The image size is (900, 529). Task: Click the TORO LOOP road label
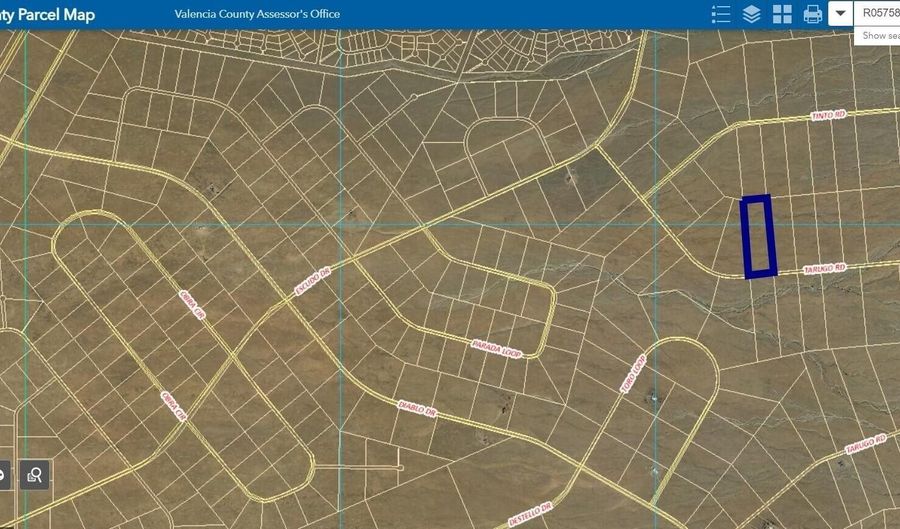(633, 374)
